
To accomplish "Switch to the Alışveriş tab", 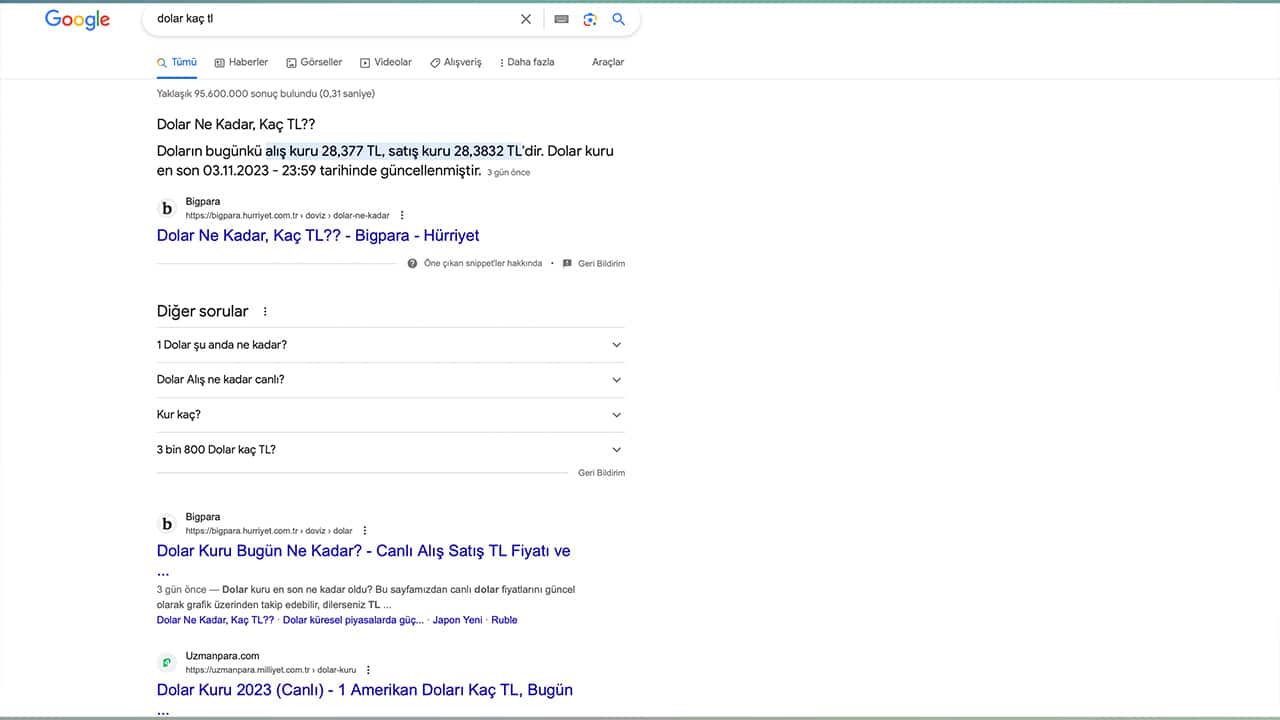I will (x=455, y=62).
